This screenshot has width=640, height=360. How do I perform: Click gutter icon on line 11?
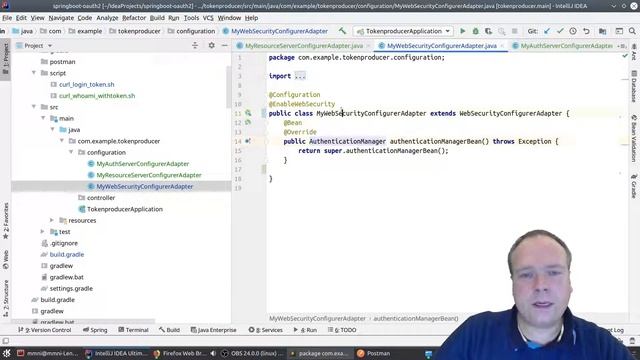point(248,113)
